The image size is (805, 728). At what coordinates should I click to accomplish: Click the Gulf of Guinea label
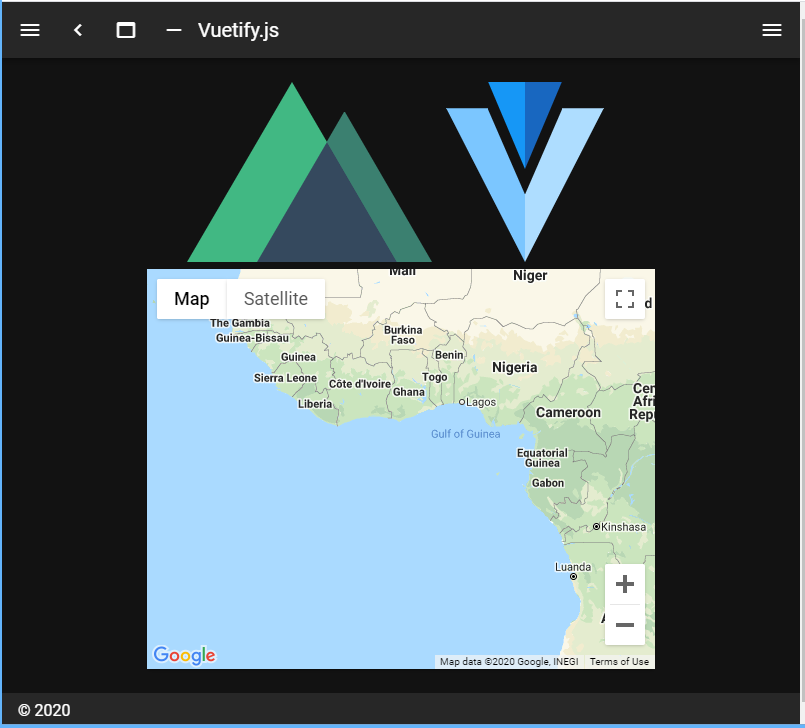pos(465,434)
